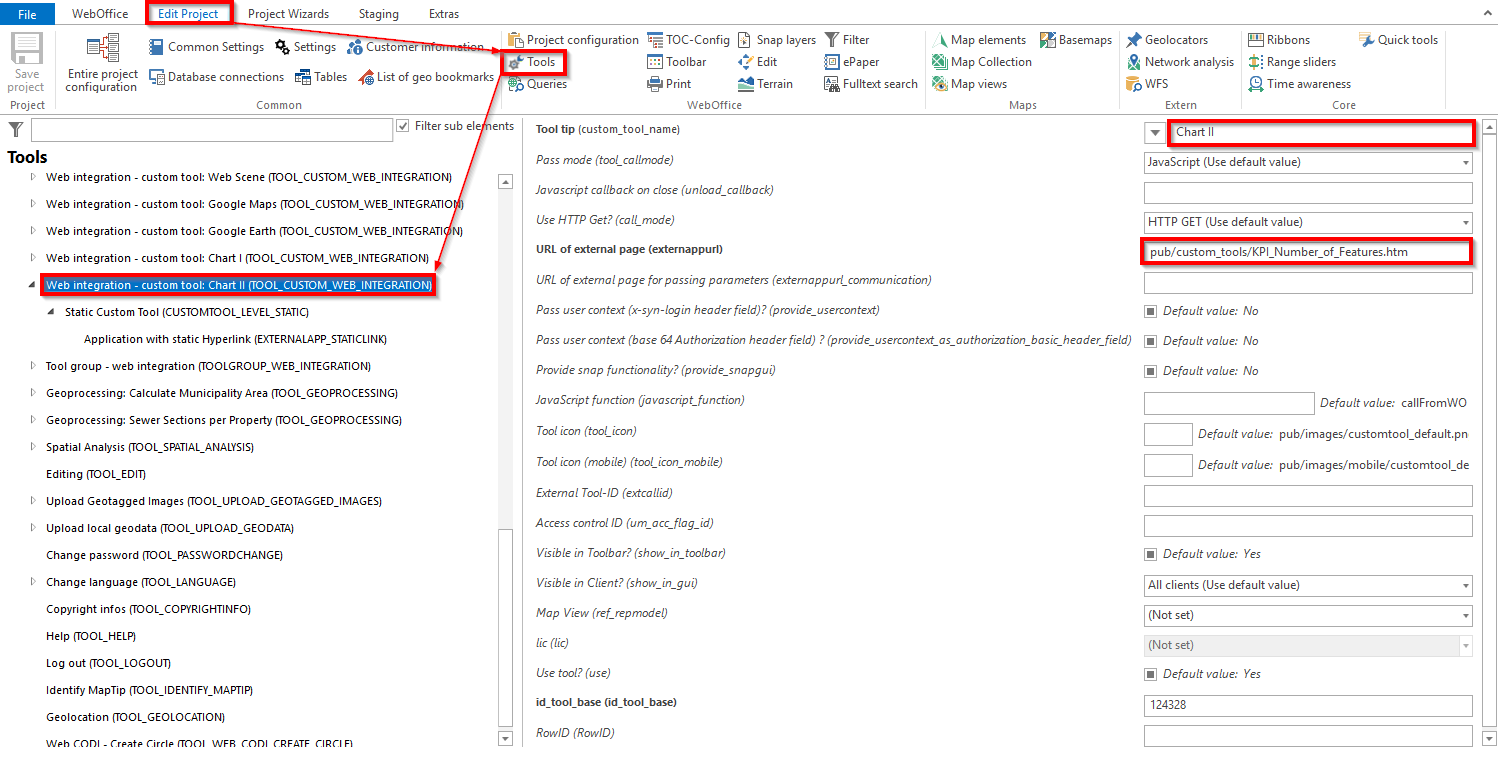Collapse the Chart II custom tool tree node
The width and height of the screenshot is (1498, 759).
click(30, 285)
